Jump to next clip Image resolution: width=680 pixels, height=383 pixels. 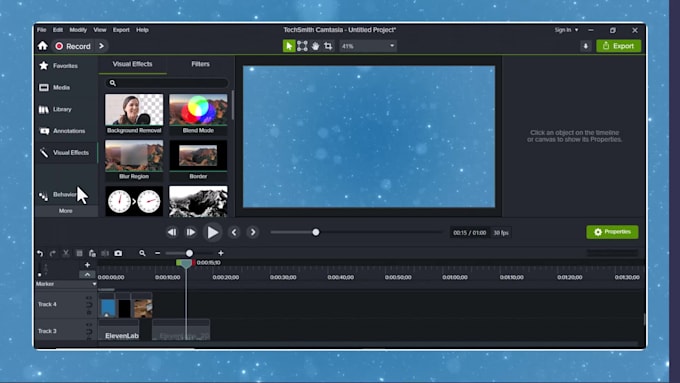[253, 232]
